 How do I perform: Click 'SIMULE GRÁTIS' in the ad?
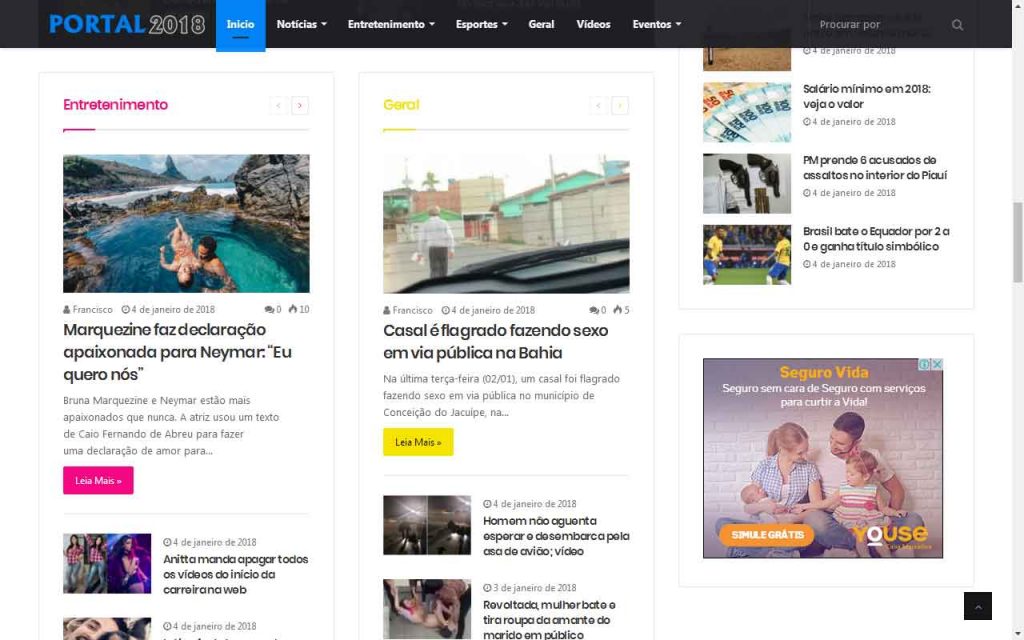point(767,535)
